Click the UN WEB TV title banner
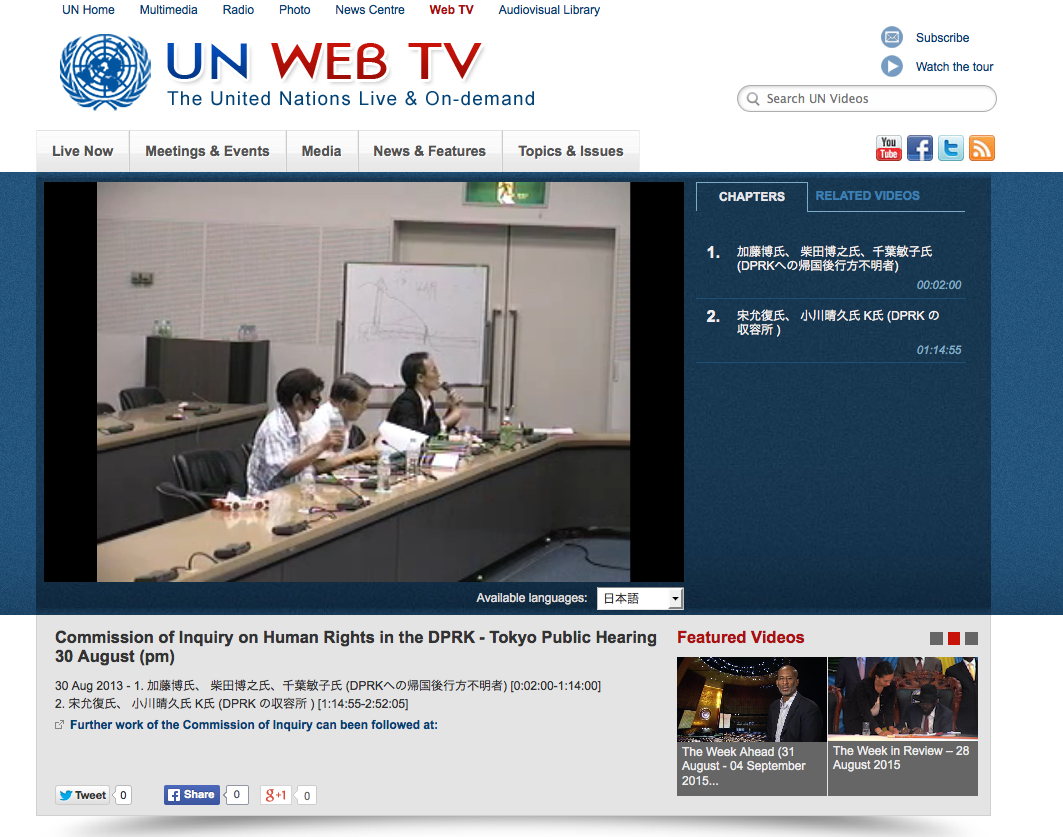Image resolution: width=1063 pixels, height=837 pixels. pyautogui.click(x=324, y=61)
